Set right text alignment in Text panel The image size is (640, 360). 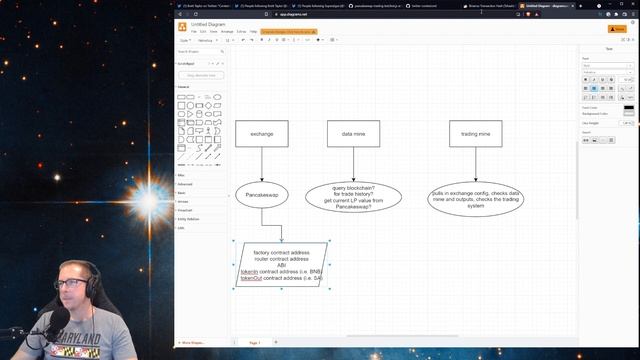(603, 88)
